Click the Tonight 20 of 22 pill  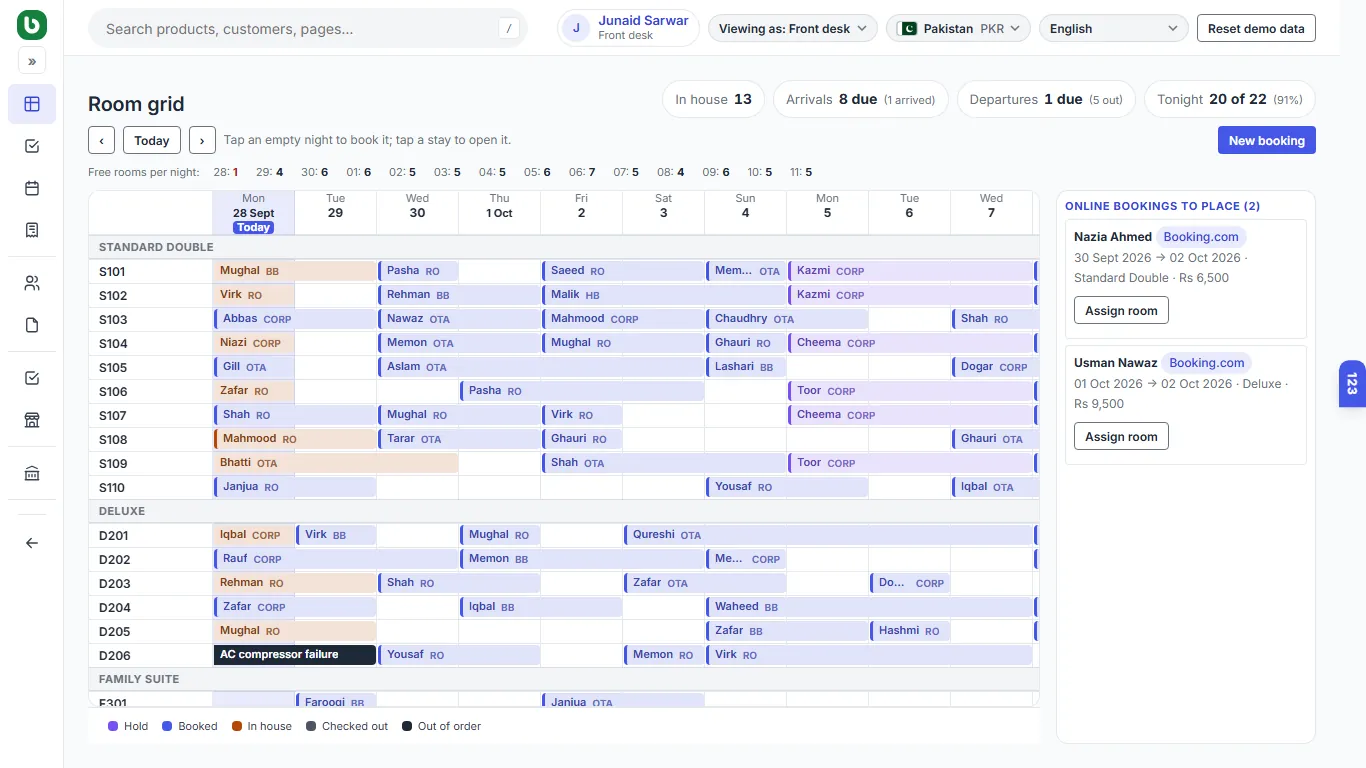tap(1230, 99)
